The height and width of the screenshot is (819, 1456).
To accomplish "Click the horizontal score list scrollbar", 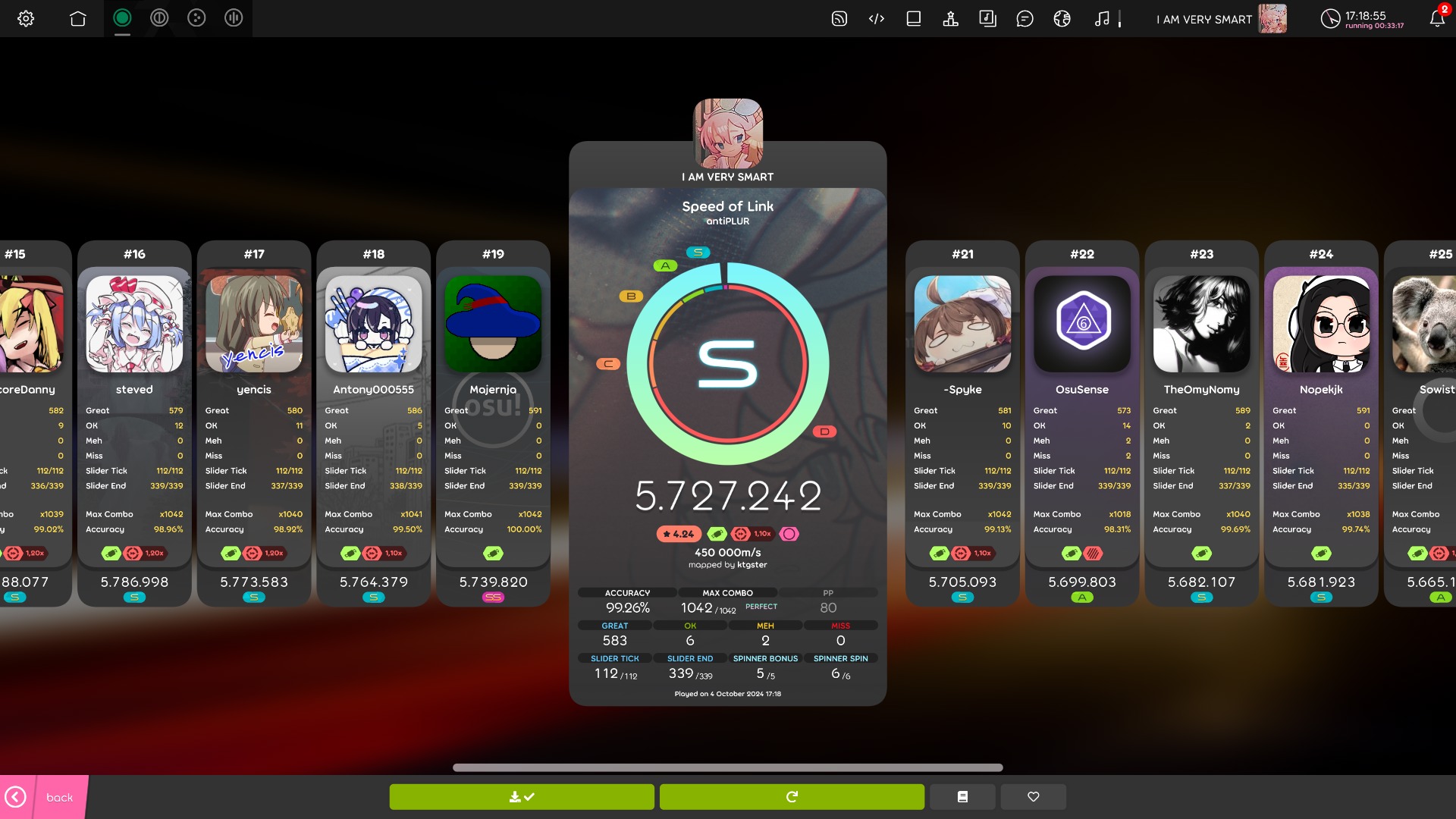I will pos(728,767).
